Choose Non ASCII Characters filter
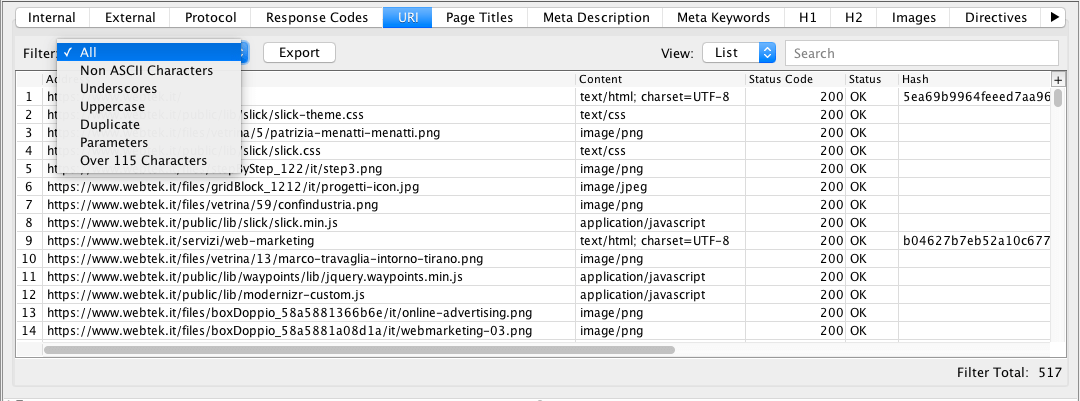Screen dimensions: 1080x401 click(x=149, y=70)
